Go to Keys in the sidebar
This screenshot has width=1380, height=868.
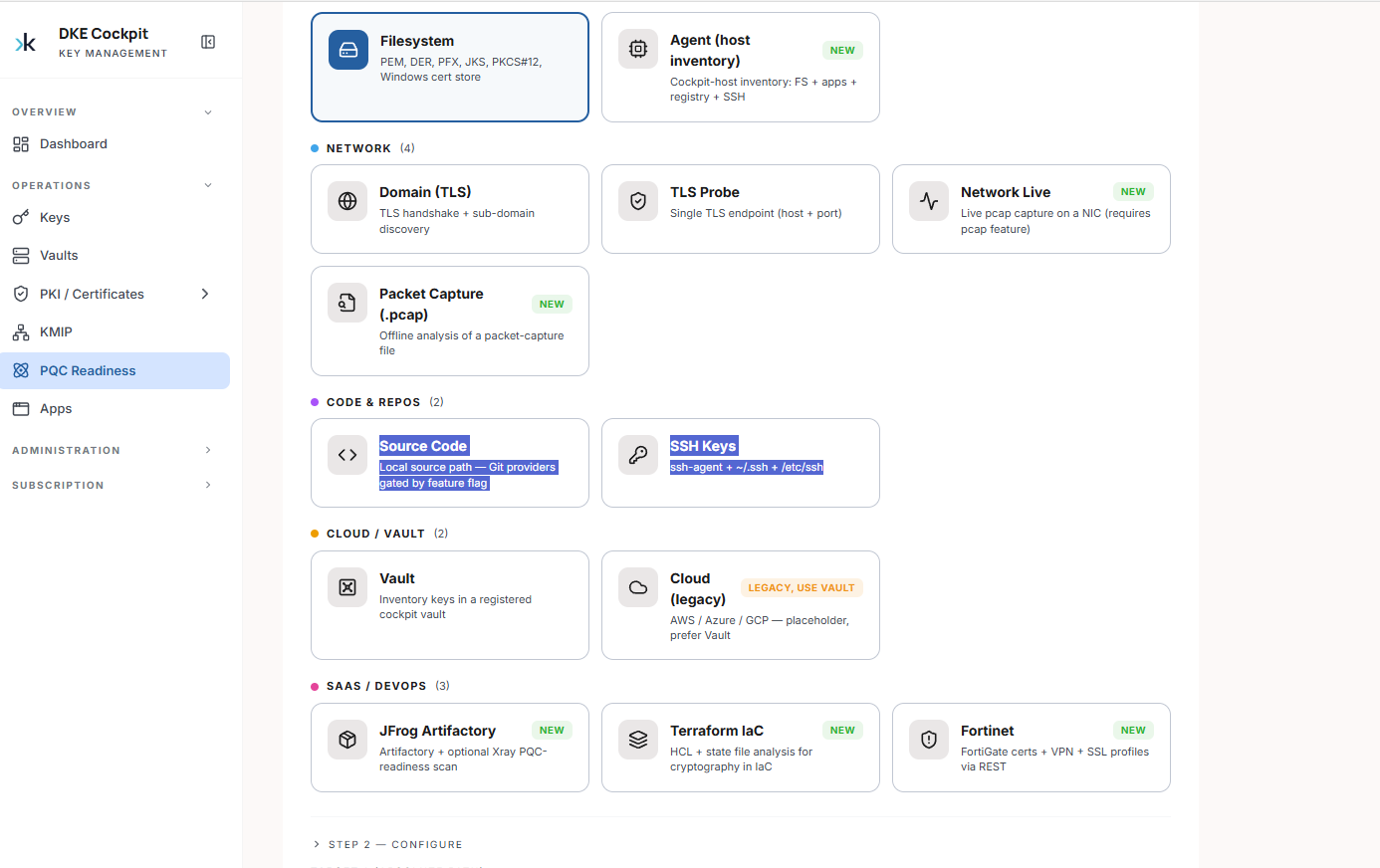point(115,218)
